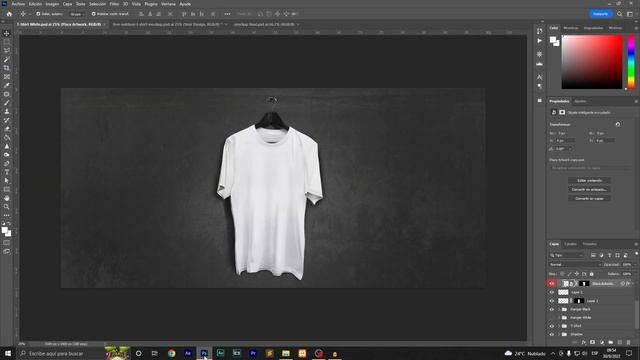Screen dimensions: 640x360
Task: Open the History panel icon in side dock
Action: (x=540, y=31)
